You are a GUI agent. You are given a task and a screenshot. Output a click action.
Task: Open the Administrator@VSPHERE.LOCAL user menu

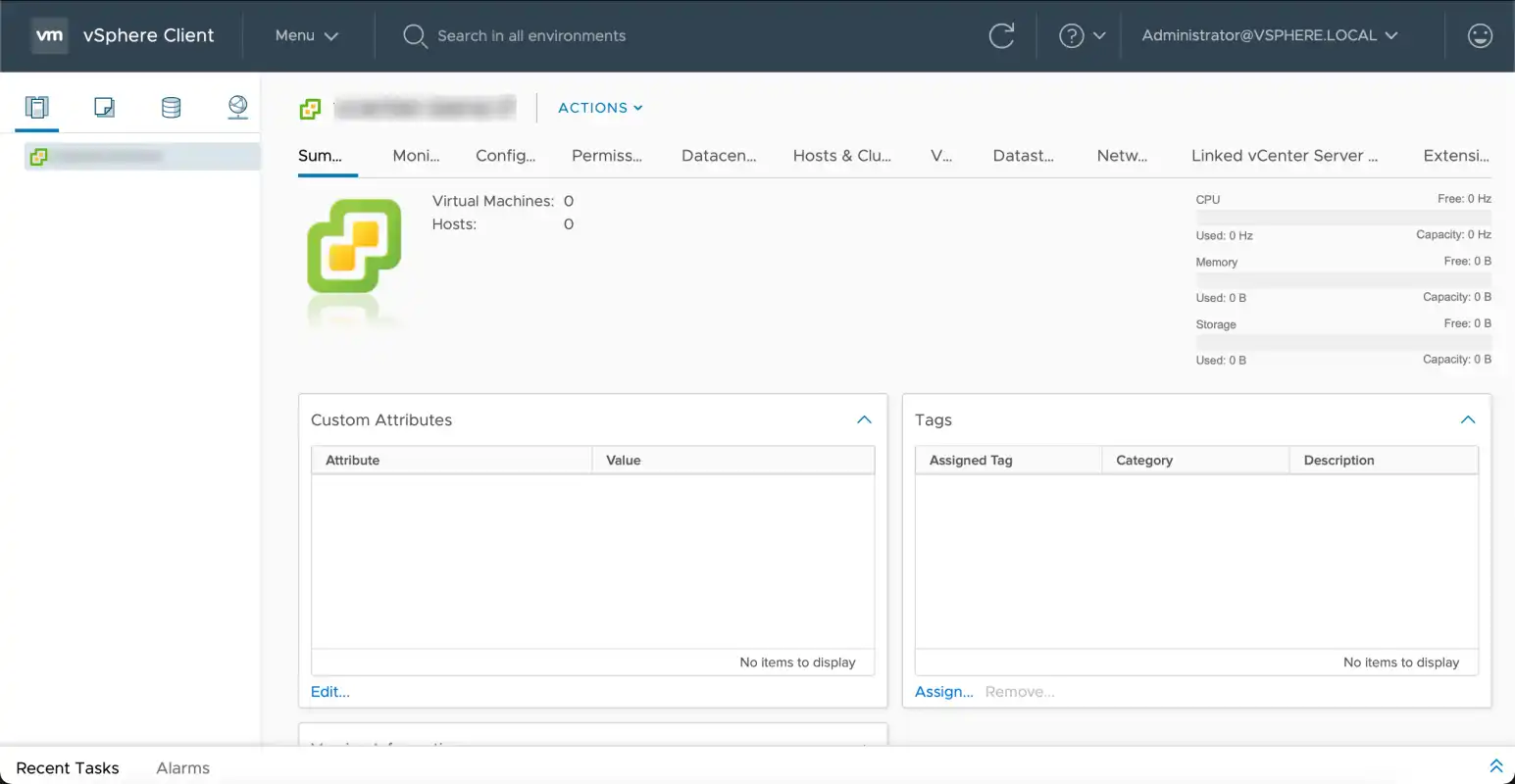pyautogui.click(x=1270, y=35)
